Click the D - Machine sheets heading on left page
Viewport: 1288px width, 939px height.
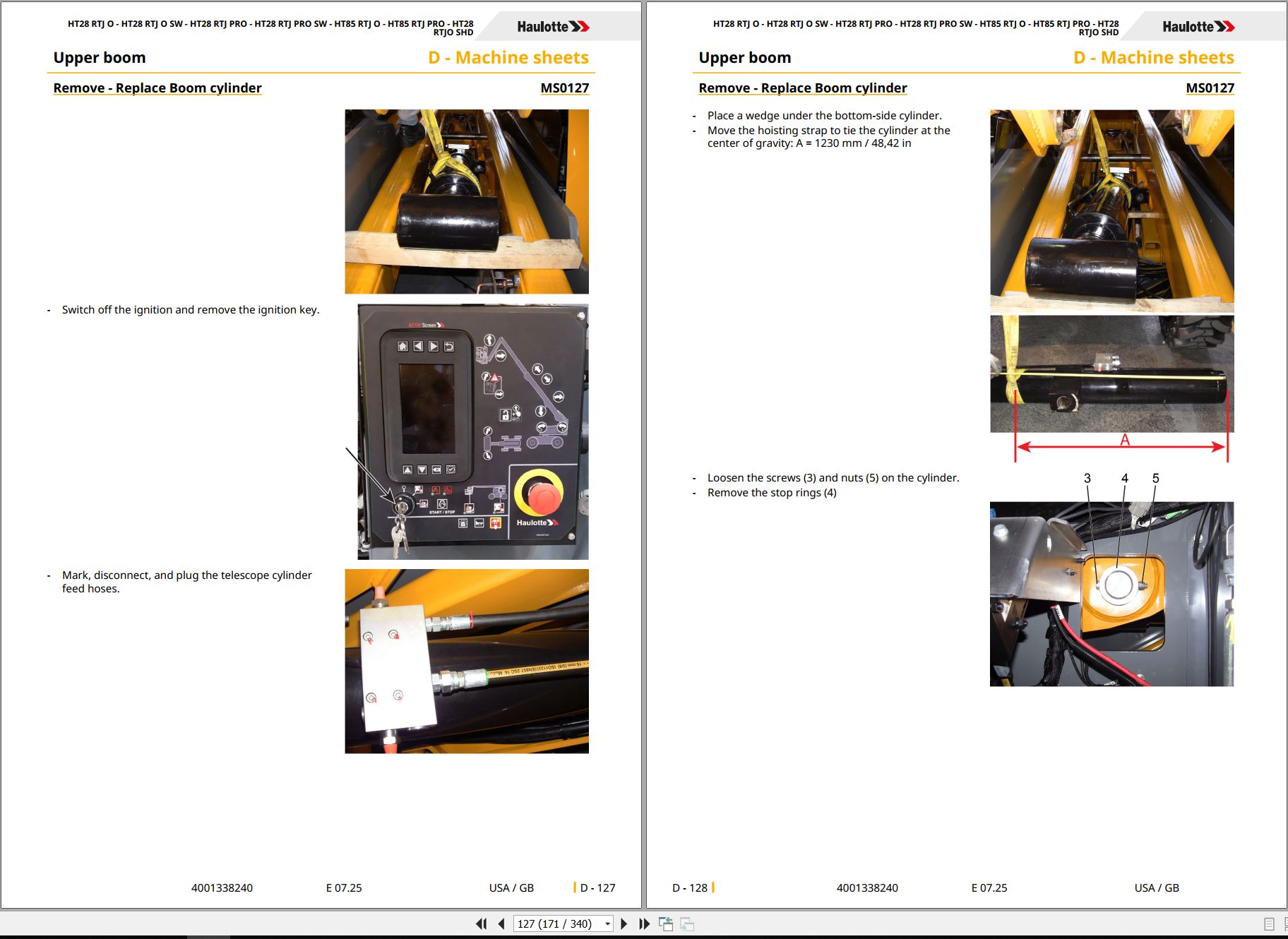pyautogui.click(x=508, y=57)
